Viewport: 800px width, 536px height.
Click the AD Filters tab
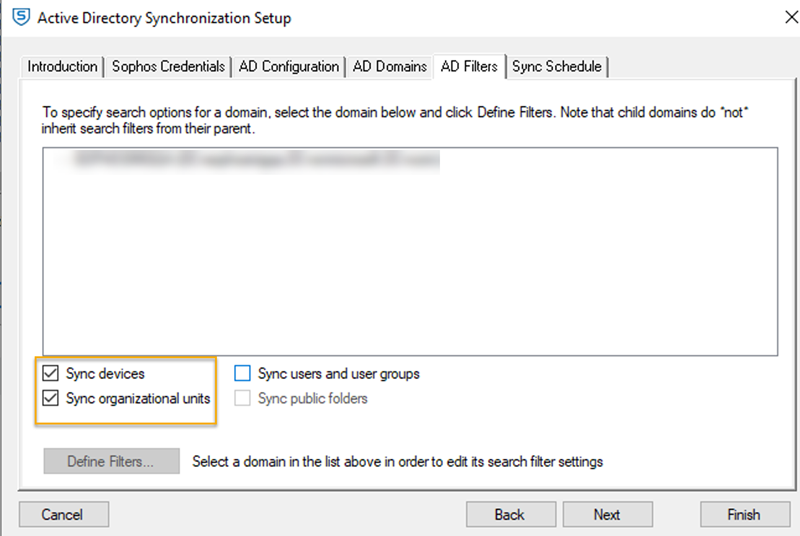click(468, 67)
